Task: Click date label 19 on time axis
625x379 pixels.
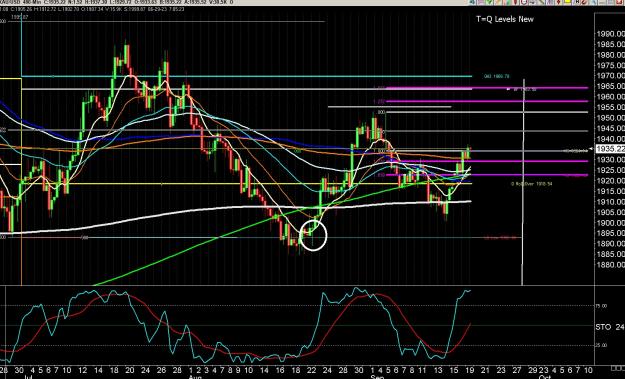Action: point(469,370)
